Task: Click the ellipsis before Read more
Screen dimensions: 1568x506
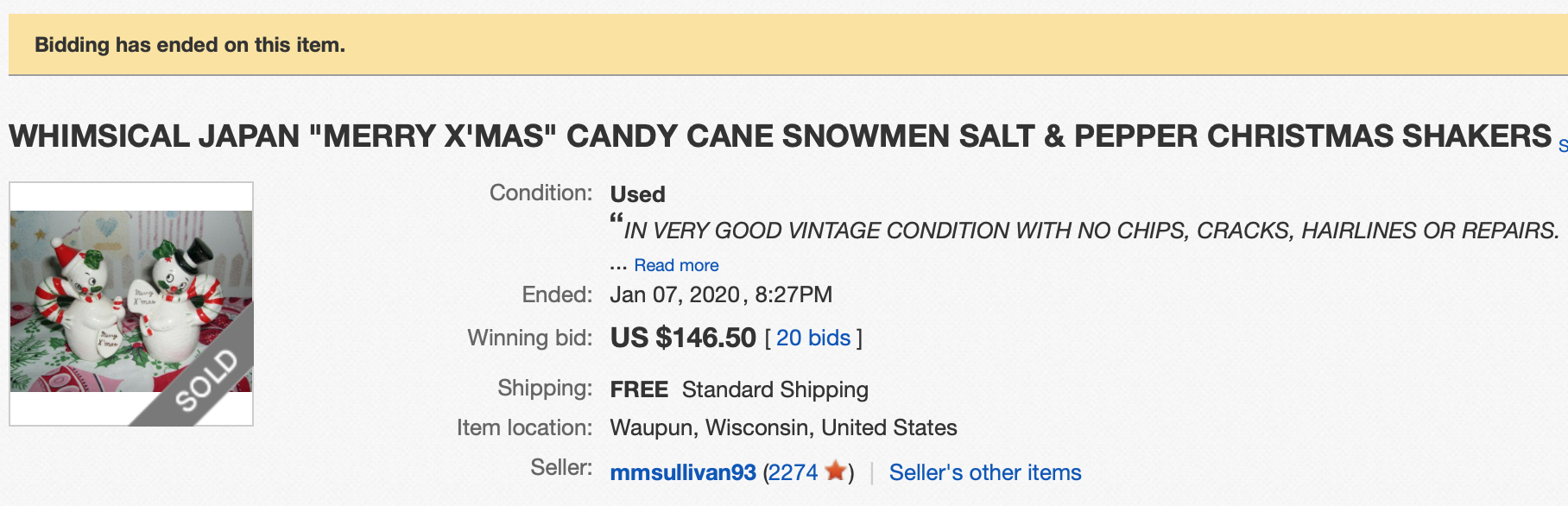Action: tap(618, 266)
